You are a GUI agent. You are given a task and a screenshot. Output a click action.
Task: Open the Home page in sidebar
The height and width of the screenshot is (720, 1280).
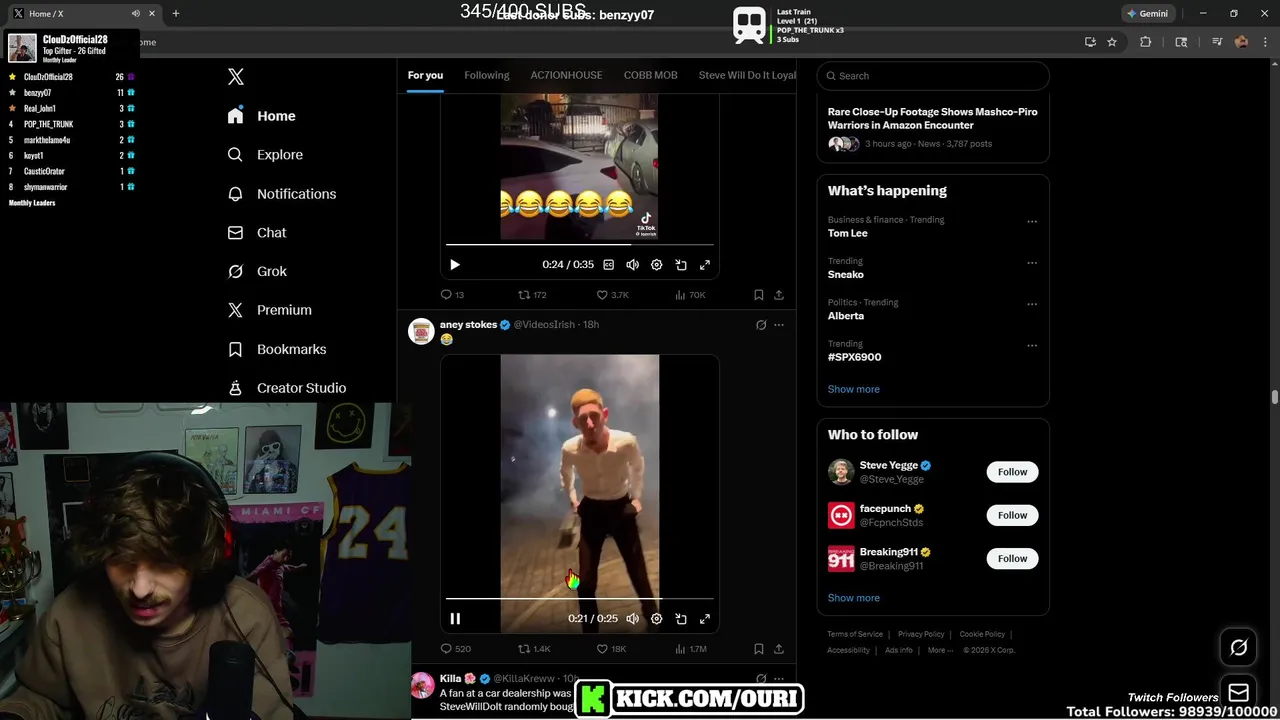pyautogui.click(x=262, y=116)
